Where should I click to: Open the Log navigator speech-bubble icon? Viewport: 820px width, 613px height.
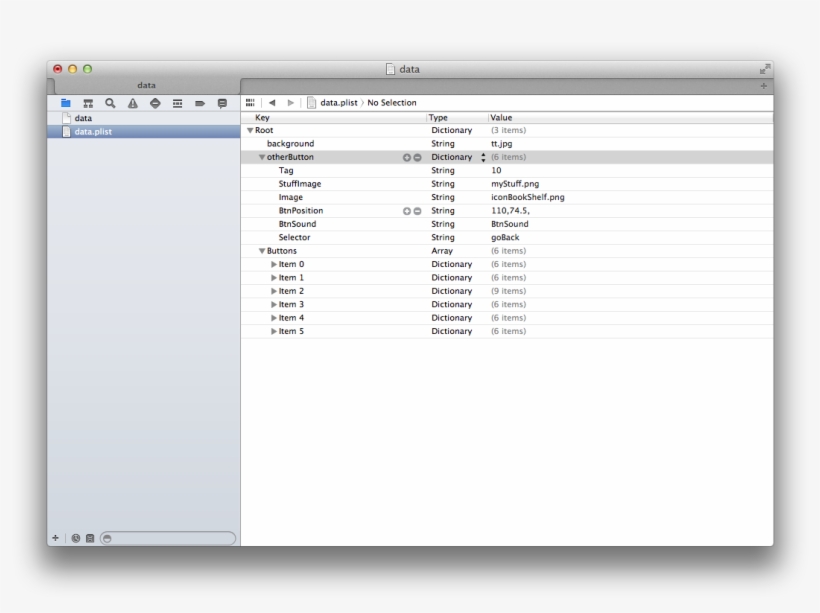[222, 103]
